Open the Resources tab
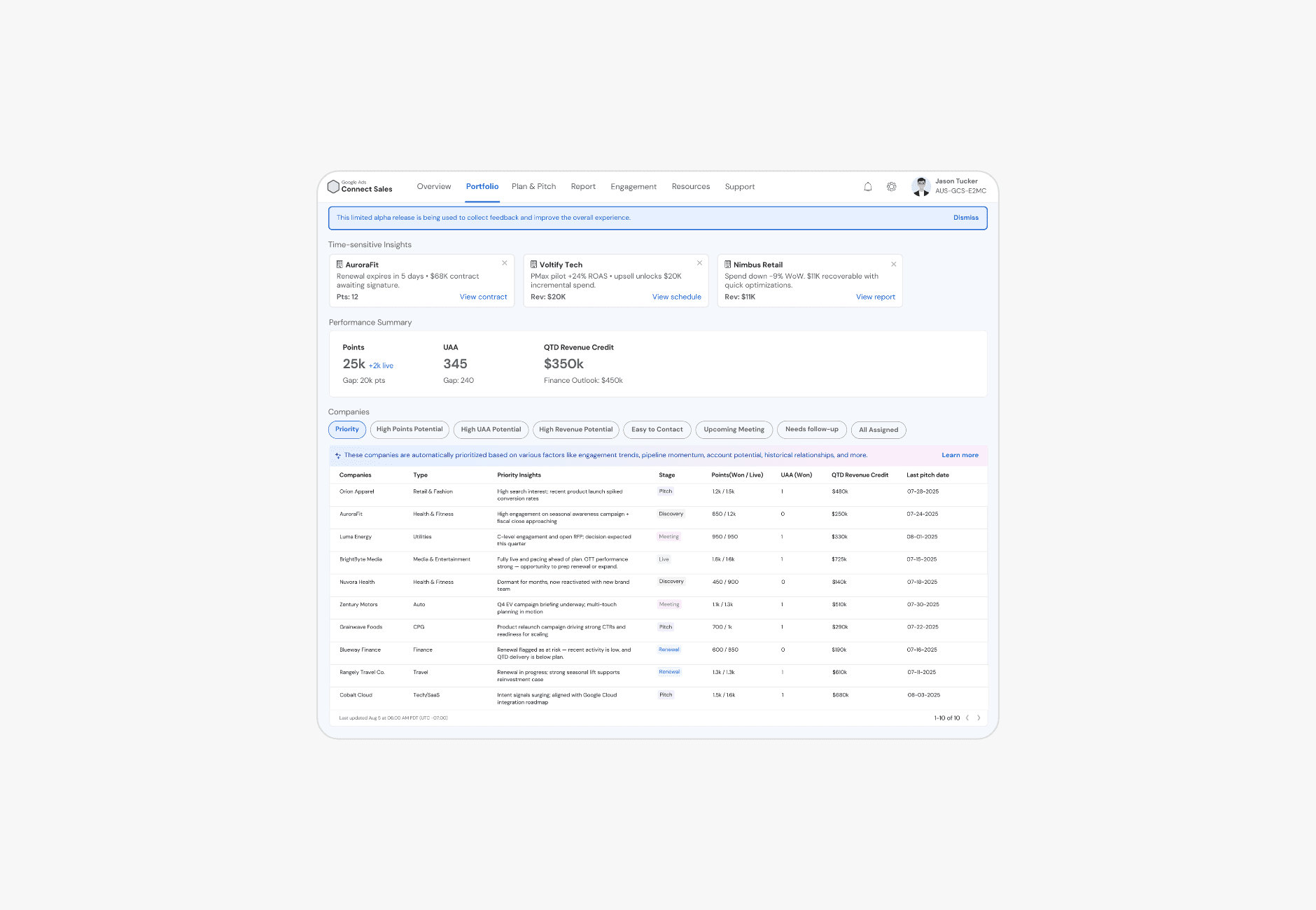This screenshot has width=1316, height=910. (x=691, y=187)
